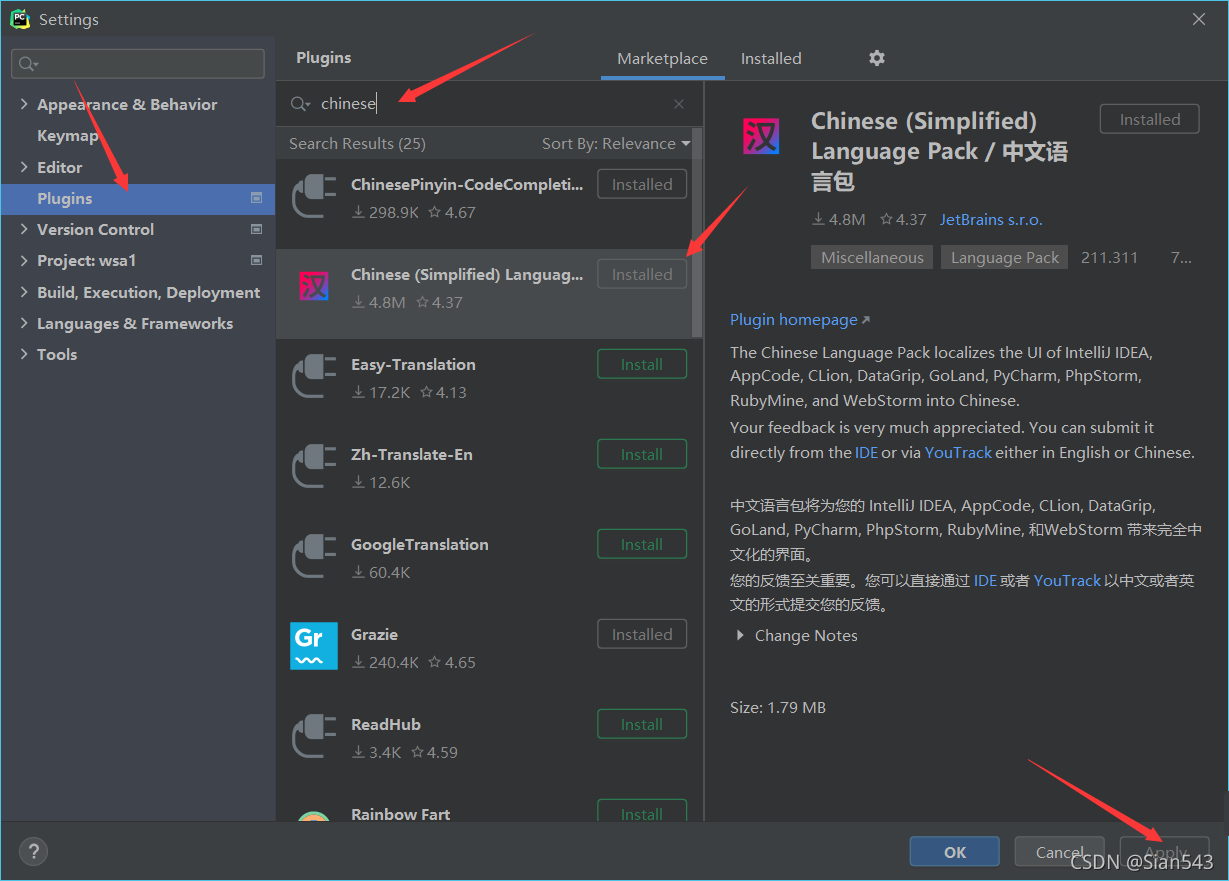Follow the YouTrack link in Chinese description
This screenshot has width=1229, height=881.
(x=1067, y=580)
